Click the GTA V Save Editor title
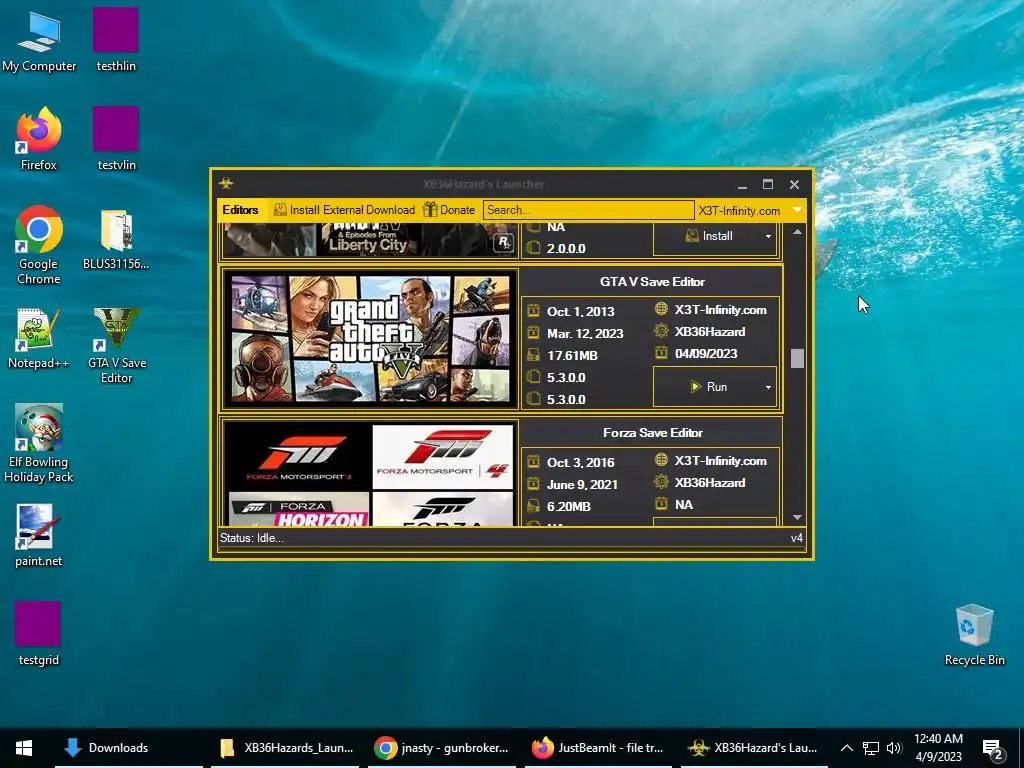 click(x=652, y=282)
